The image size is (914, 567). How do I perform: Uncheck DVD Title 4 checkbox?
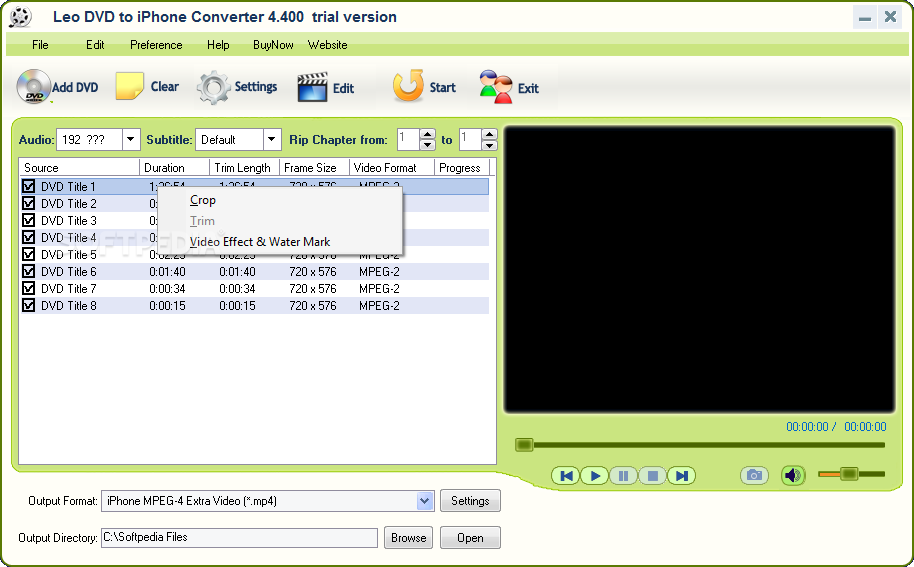29,237
